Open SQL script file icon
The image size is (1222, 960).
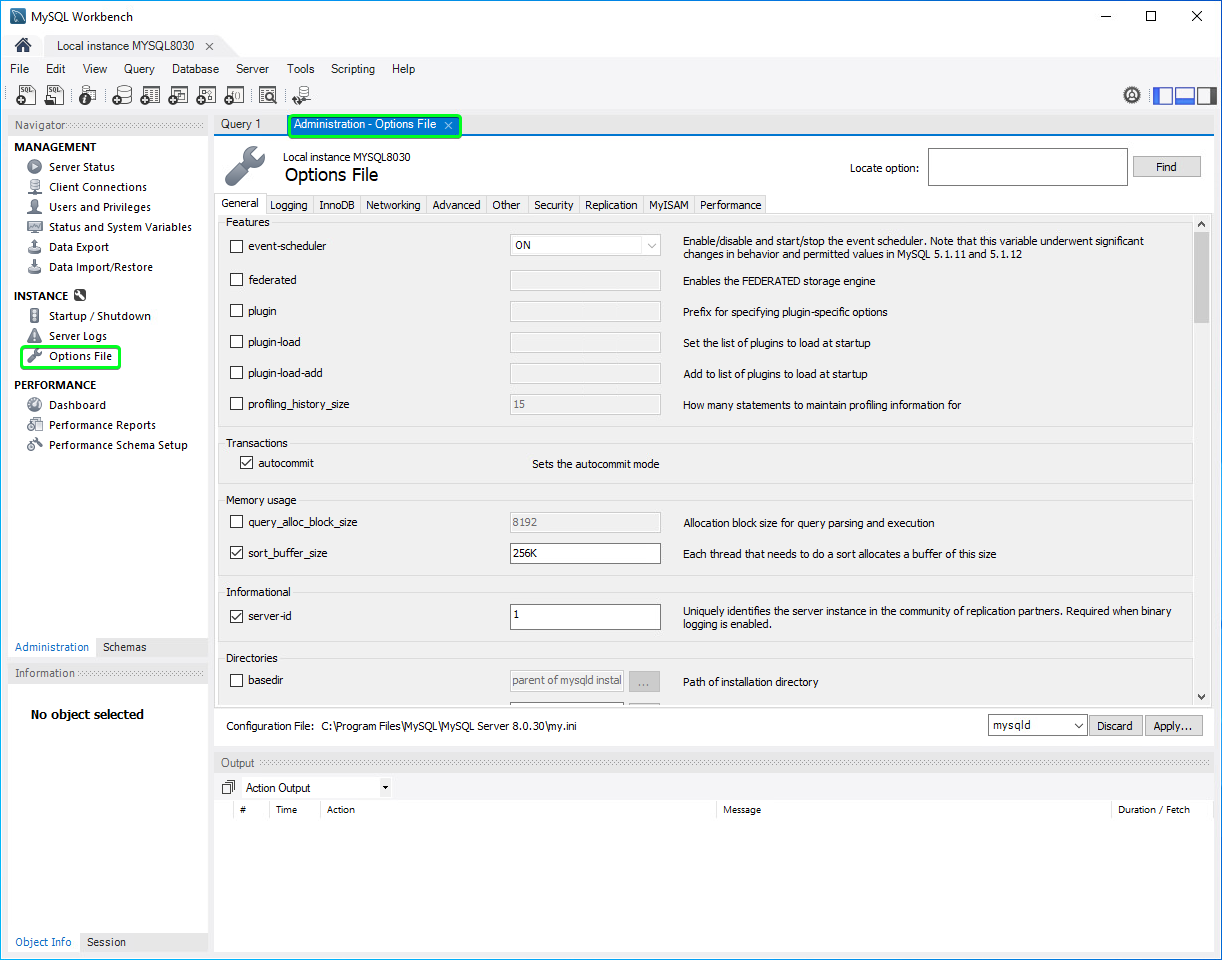(55, 95)
